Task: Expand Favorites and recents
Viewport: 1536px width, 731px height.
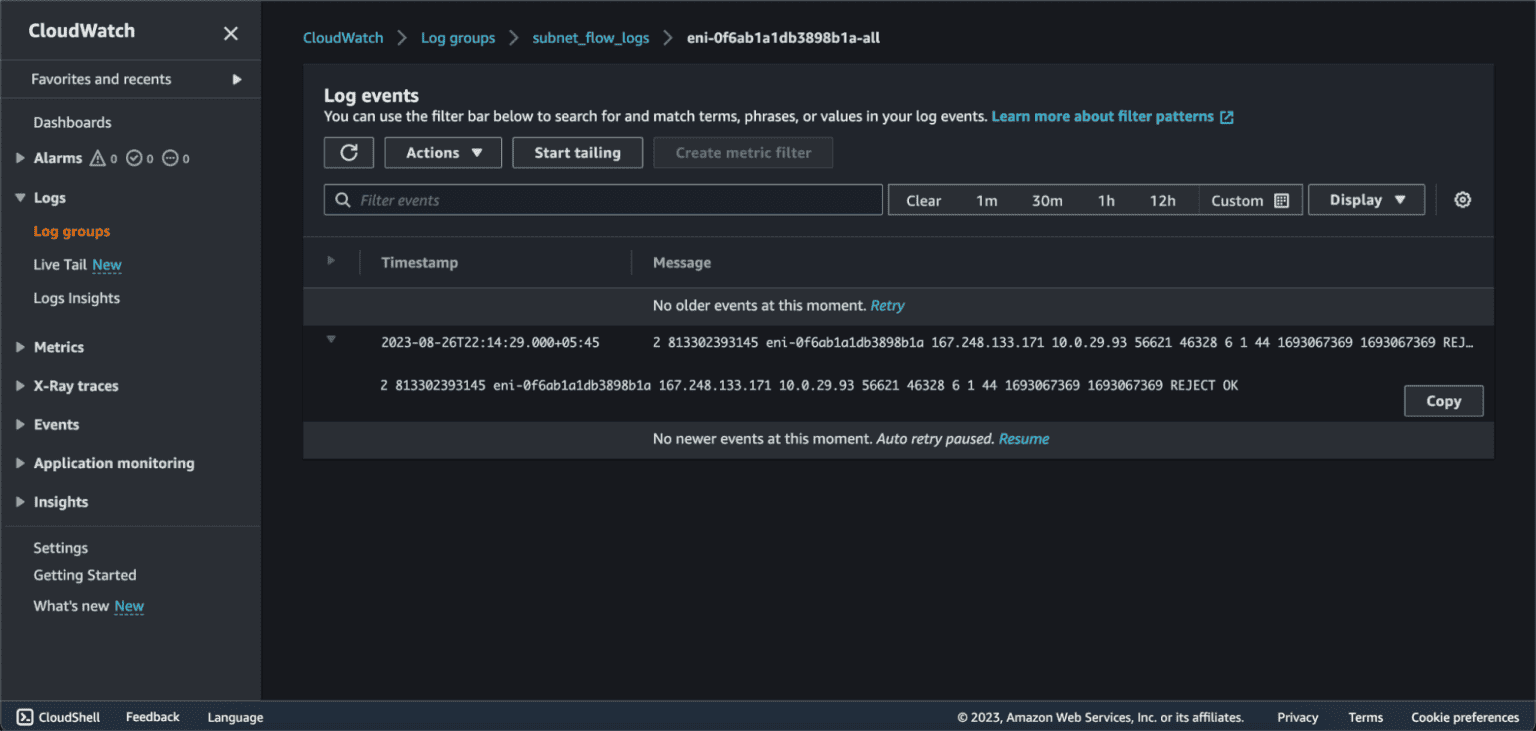Action: click(237, 79)
